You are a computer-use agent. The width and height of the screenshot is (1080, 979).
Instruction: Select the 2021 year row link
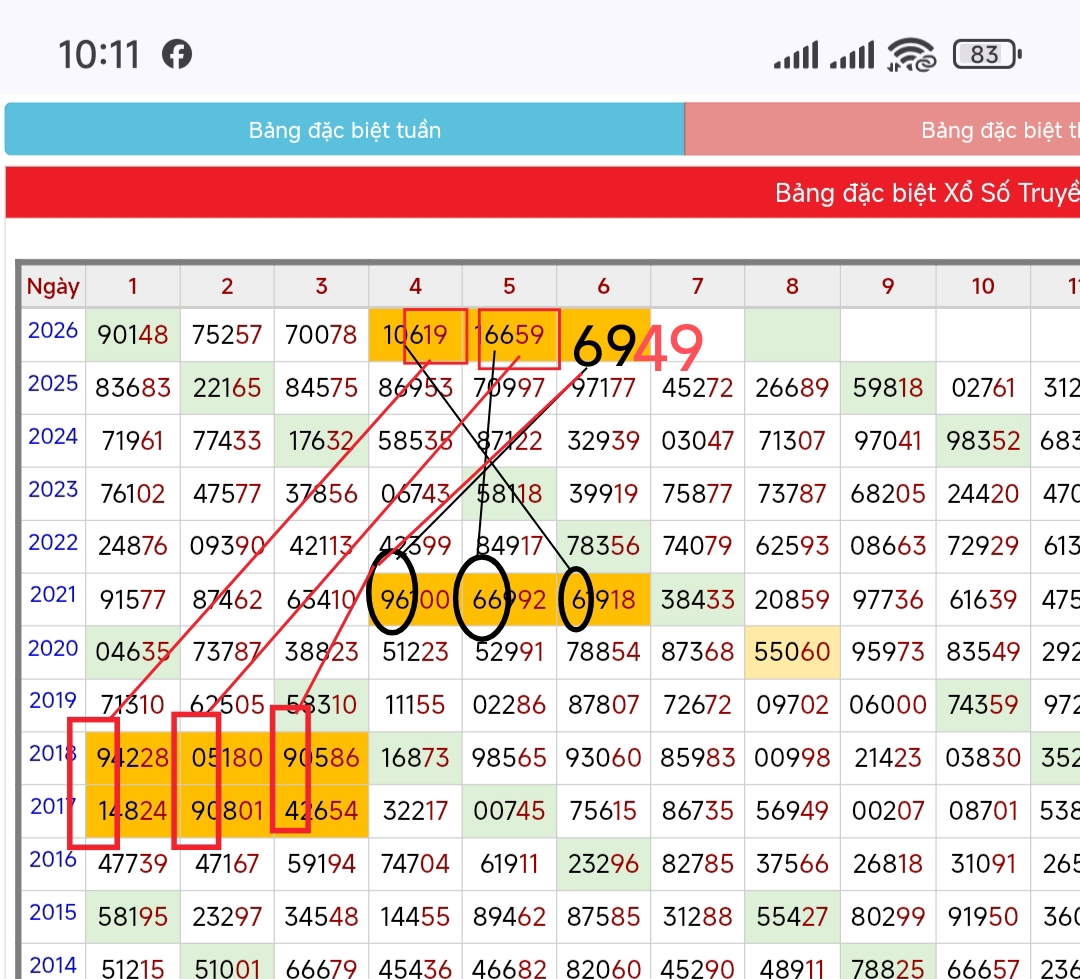[x=53, y=595]
